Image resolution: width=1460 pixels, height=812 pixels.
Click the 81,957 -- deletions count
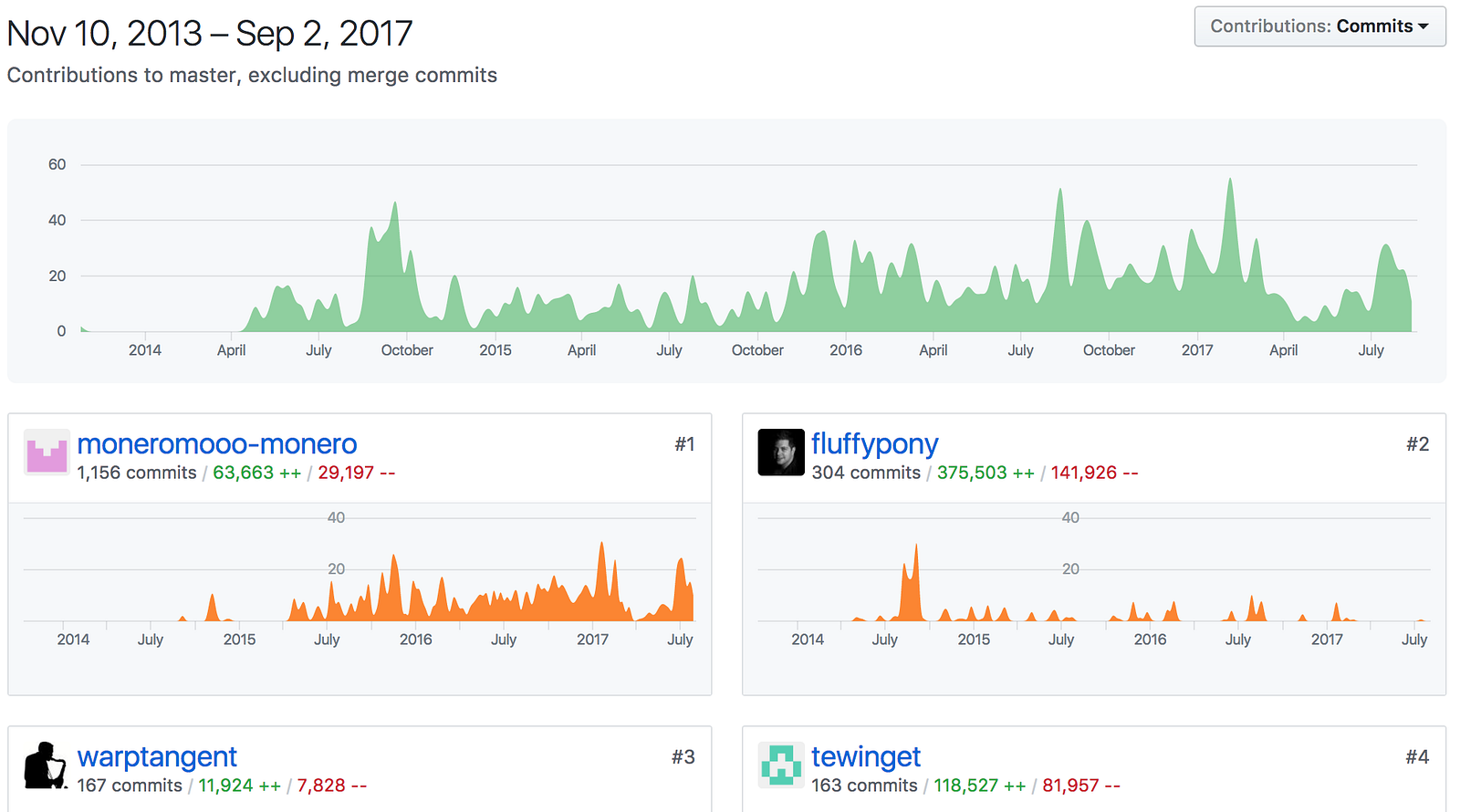point(1081,786)
